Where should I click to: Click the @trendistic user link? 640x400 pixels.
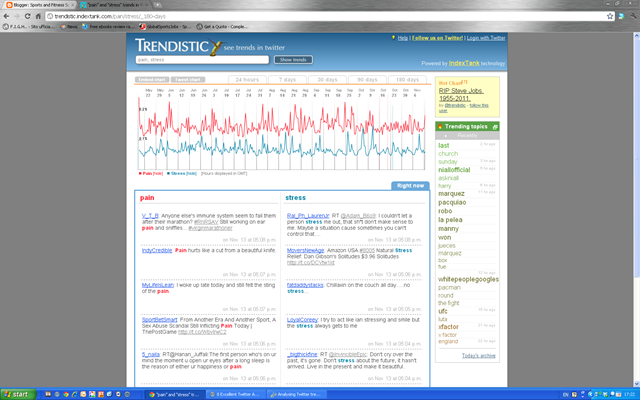coord(455,105)
